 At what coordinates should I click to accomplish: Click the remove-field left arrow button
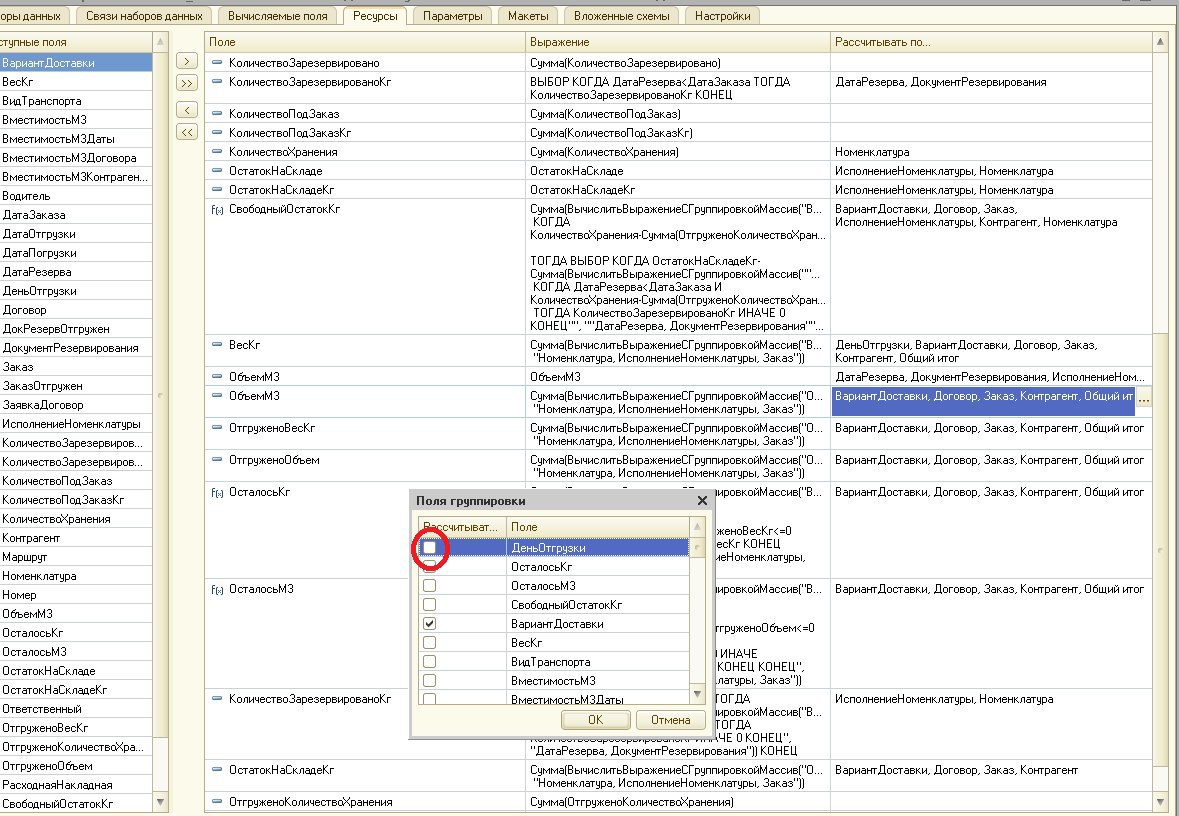(186, 111)
